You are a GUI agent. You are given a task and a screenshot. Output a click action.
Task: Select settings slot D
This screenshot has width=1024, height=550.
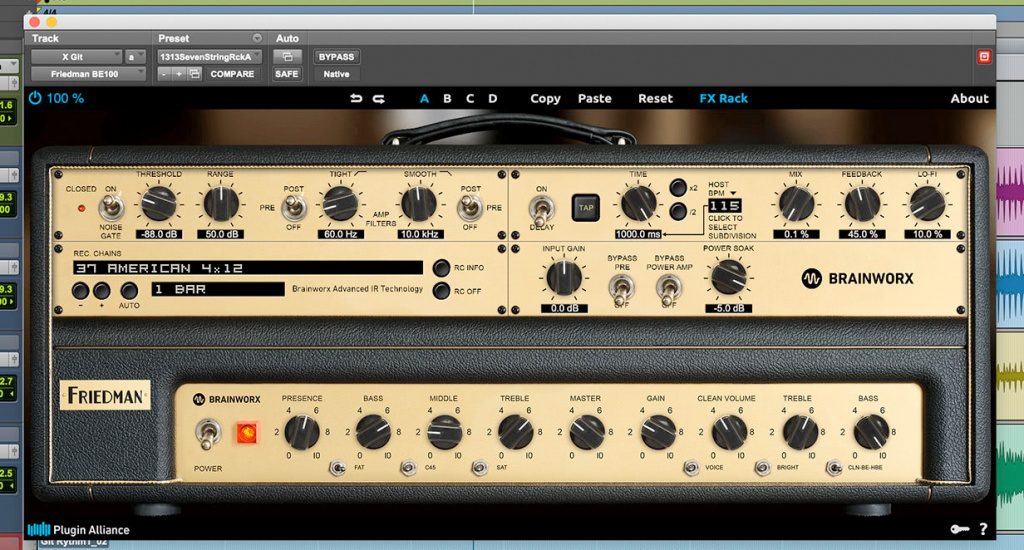pos(492,99)
